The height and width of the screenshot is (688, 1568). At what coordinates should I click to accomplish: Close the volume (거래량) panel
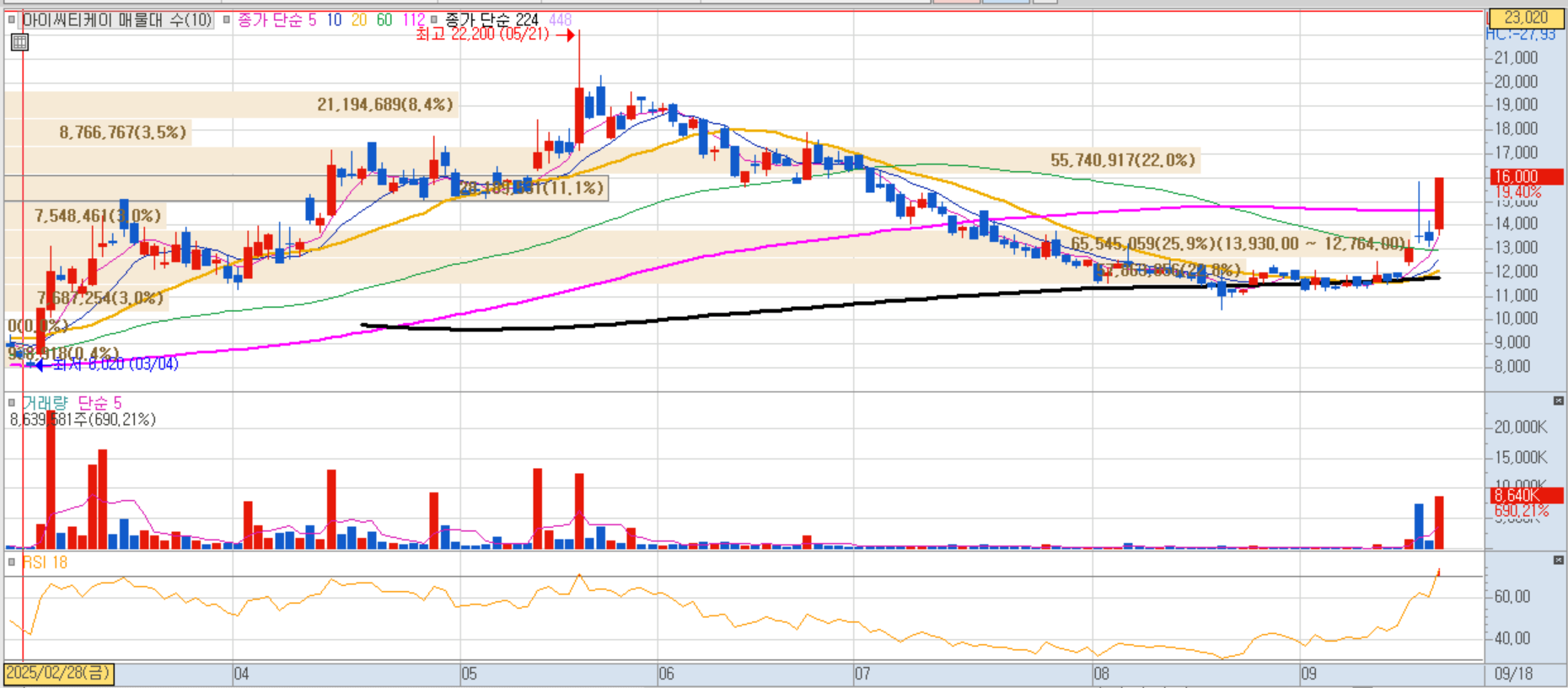pos(1558,400)
